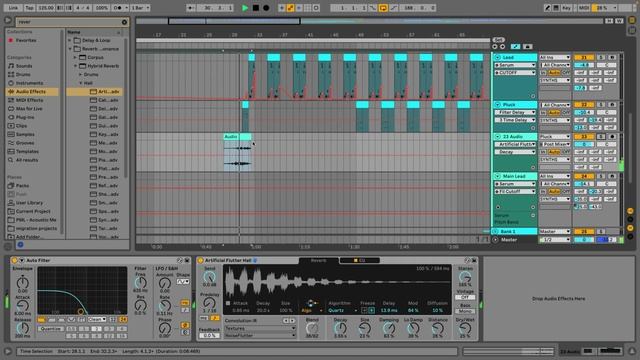
Task: Open Textures convolution category dropdown
Action: point(260,329)
